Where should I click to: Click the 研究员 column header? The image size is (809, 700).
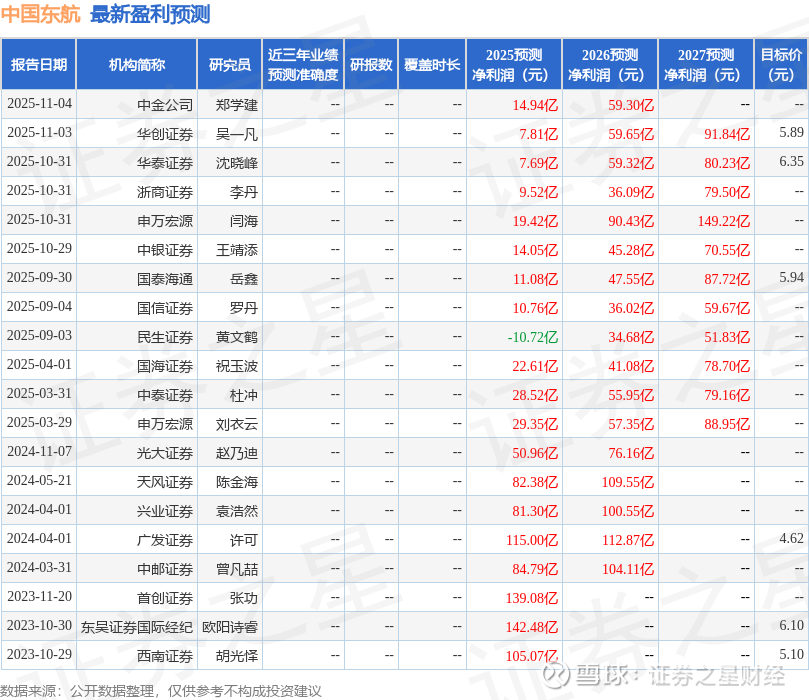(x=230, y=64)
